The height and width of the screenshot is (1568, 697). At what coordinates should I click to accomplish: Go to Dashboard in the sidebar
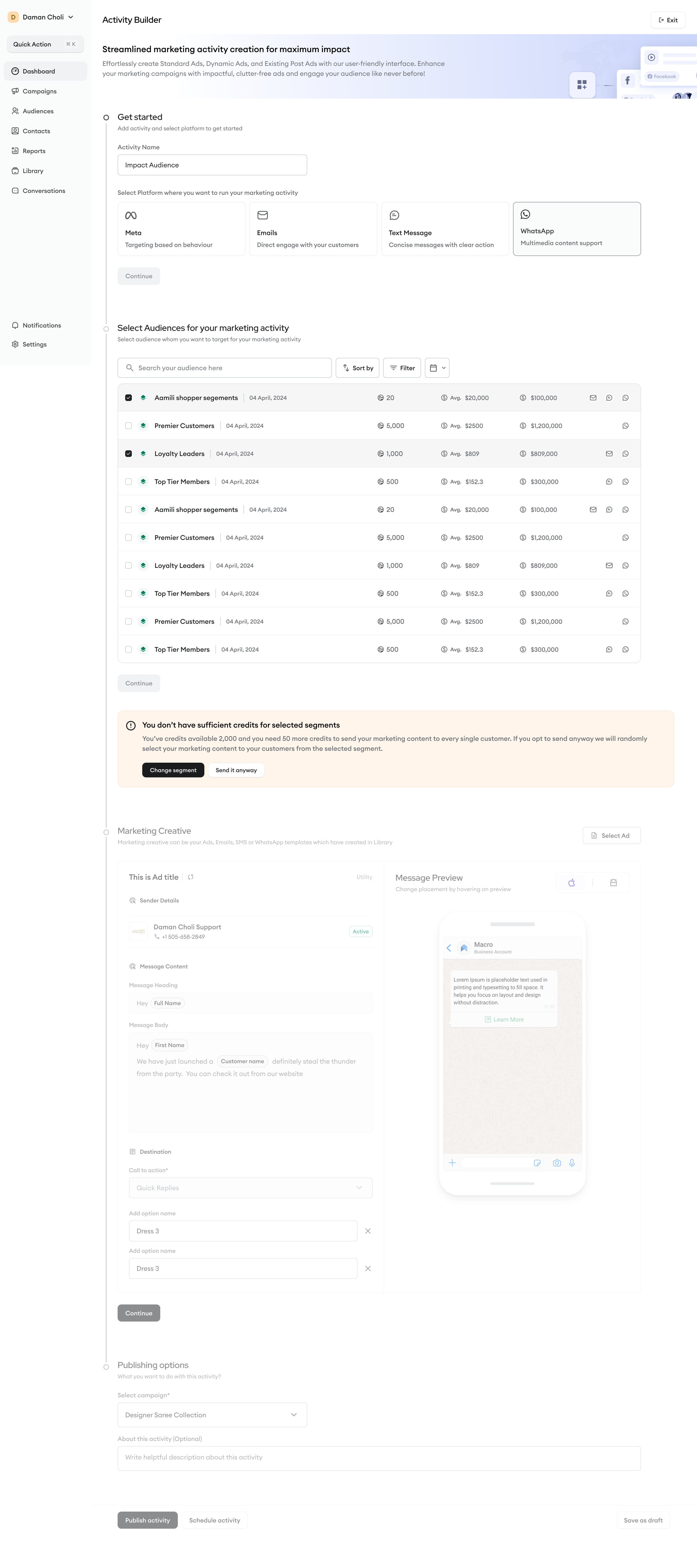pyautogui.click(x=46, y=71)
